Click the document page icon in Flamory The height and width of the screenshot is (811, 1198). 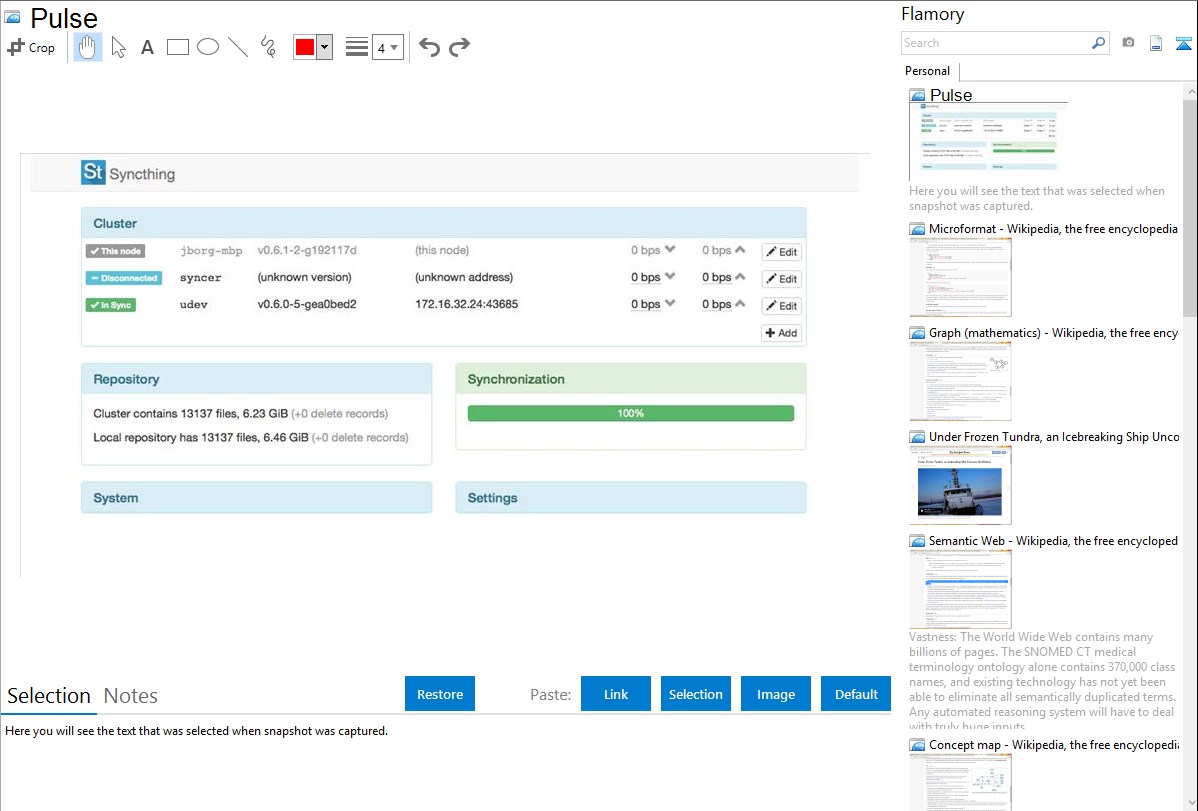pyautogui.click(x=1156, y=43)
